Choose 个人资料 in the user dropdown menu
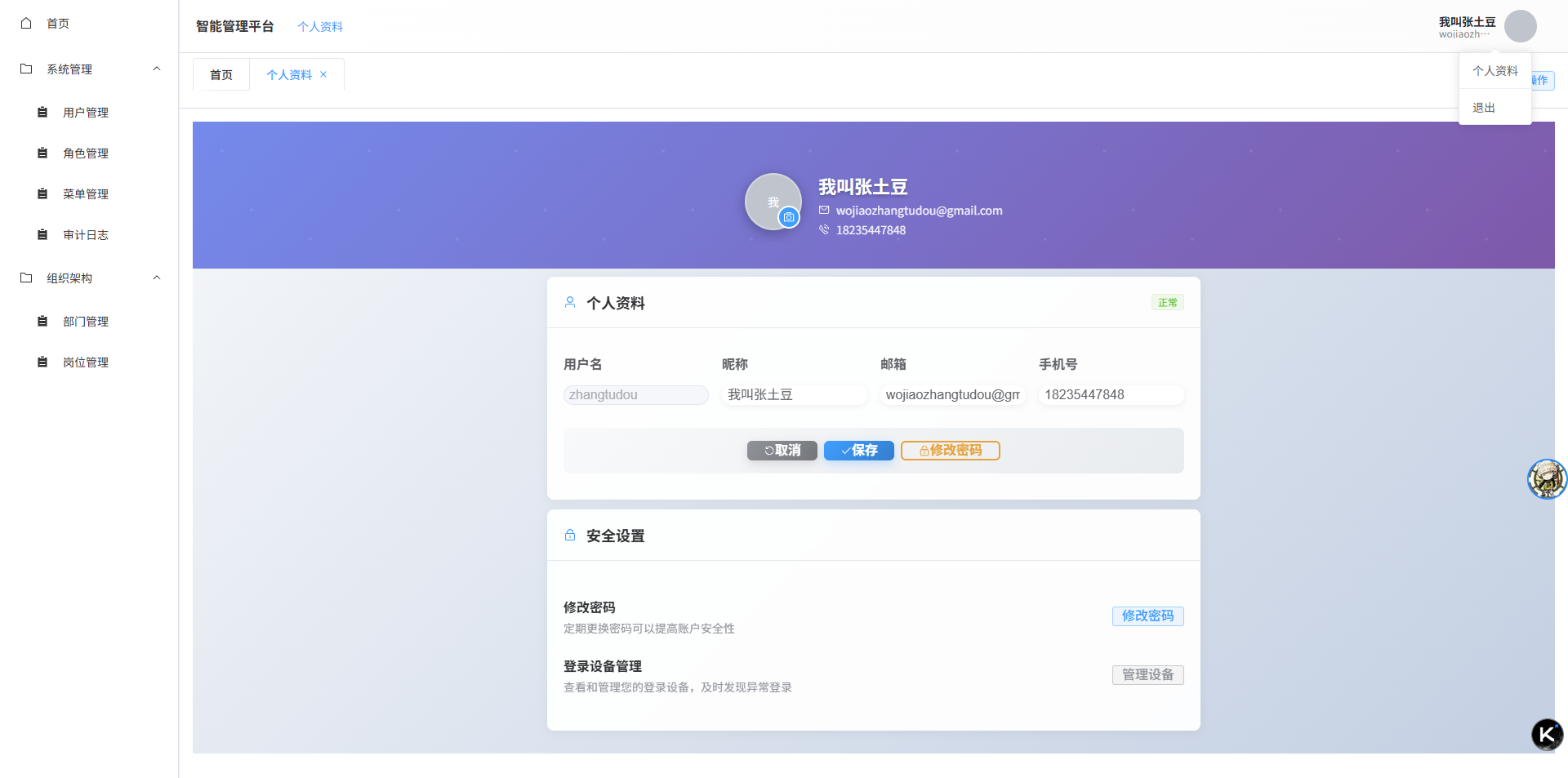The image size is (1568, 778). click(x=1495, y=71)
